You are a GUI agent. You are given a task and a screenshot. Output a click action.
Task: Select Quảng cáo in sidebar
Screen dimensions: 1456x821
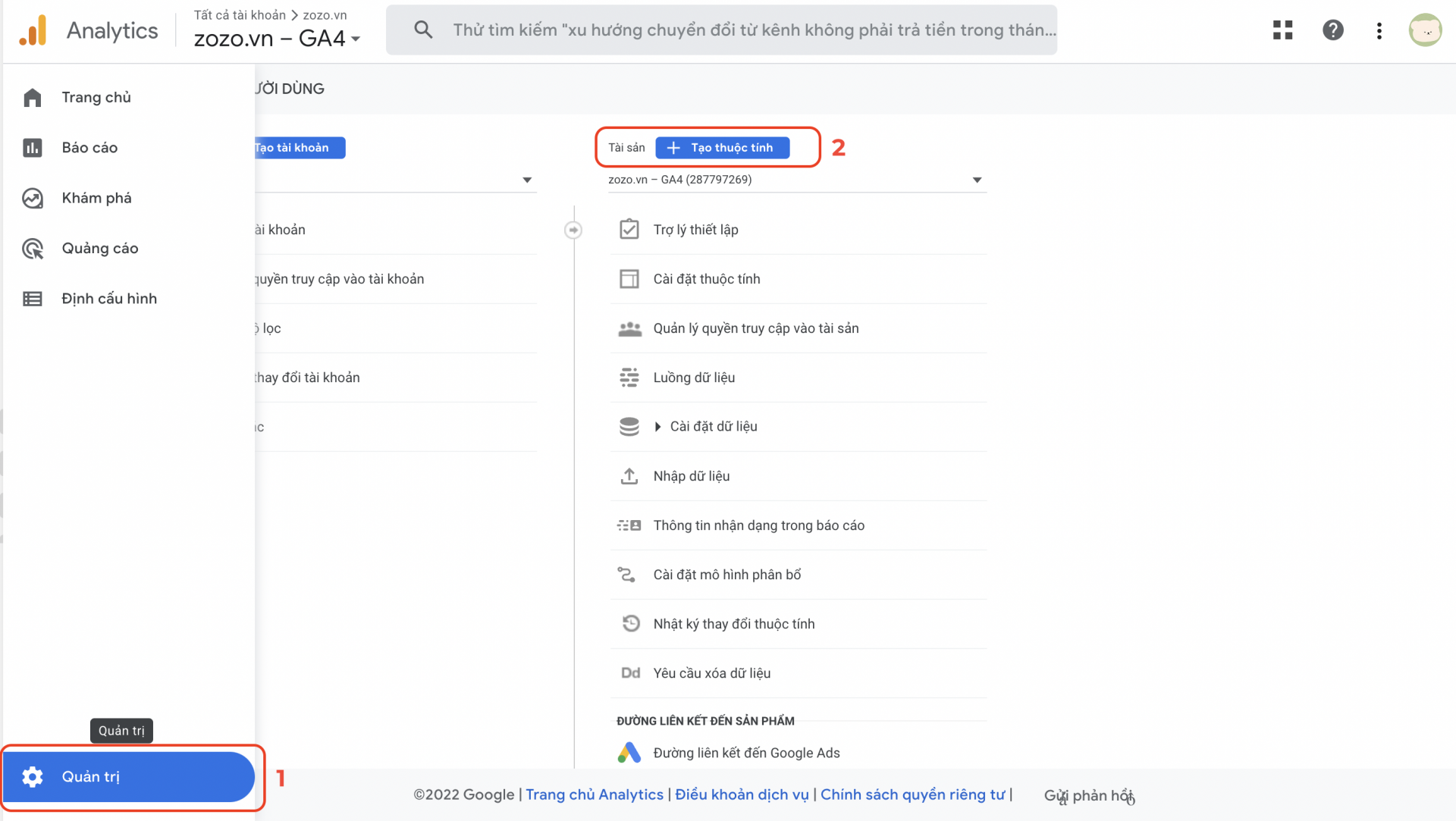coord(100,249)
